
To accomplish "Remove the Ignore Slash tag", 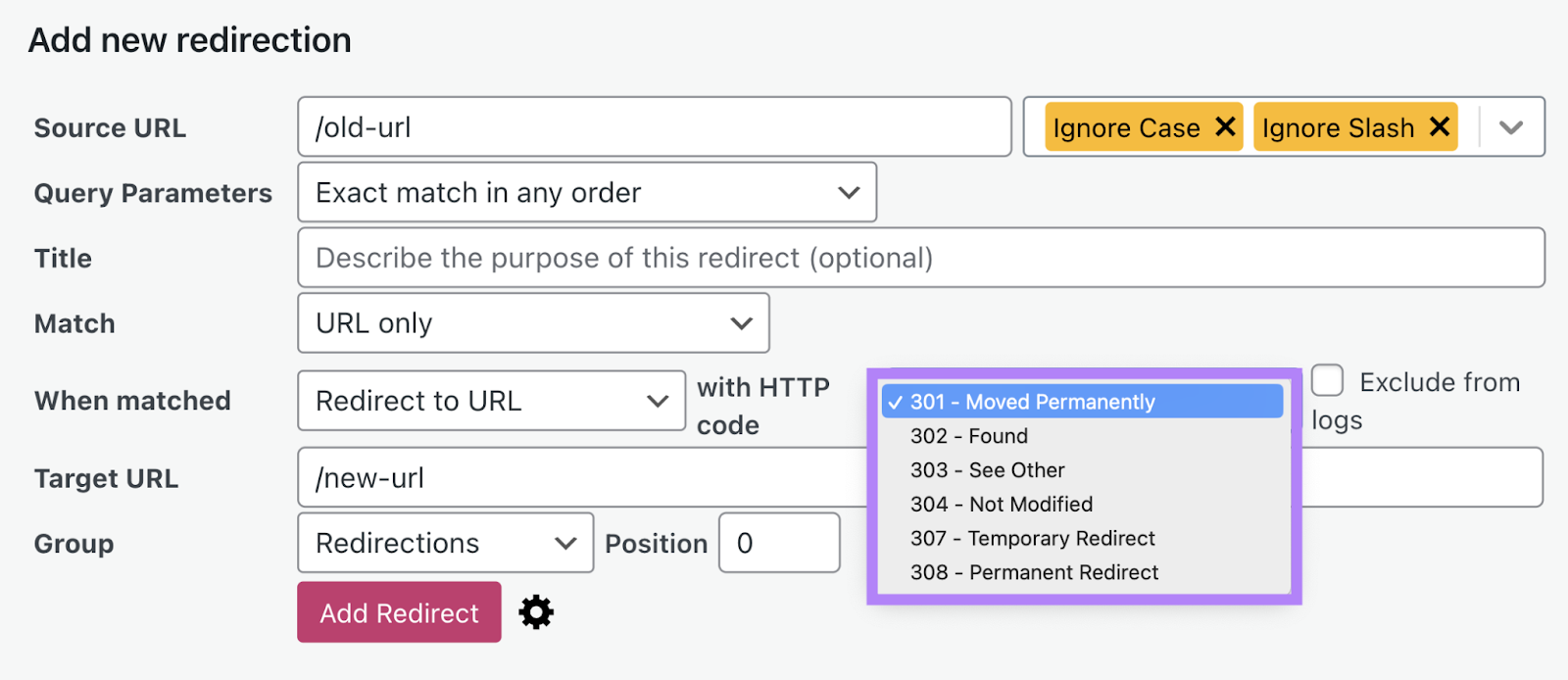I will [1439, 127].
